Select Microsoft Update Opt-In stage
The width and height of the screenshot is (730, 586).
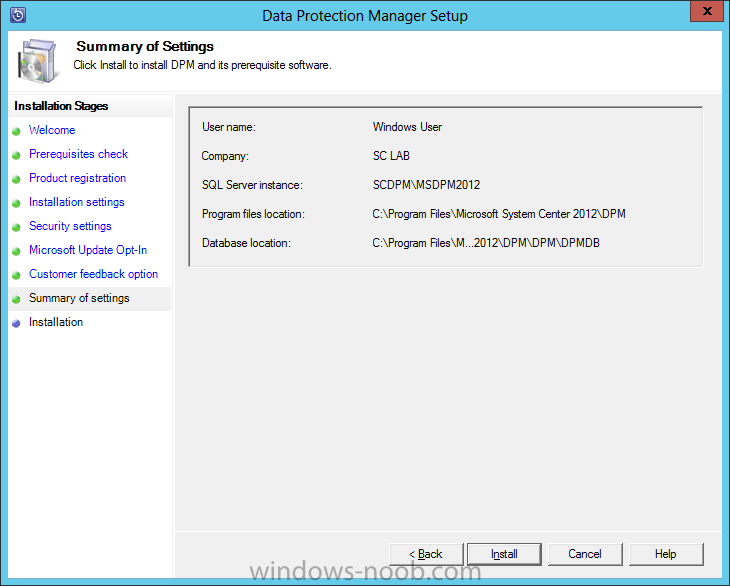tap(88, 250)
